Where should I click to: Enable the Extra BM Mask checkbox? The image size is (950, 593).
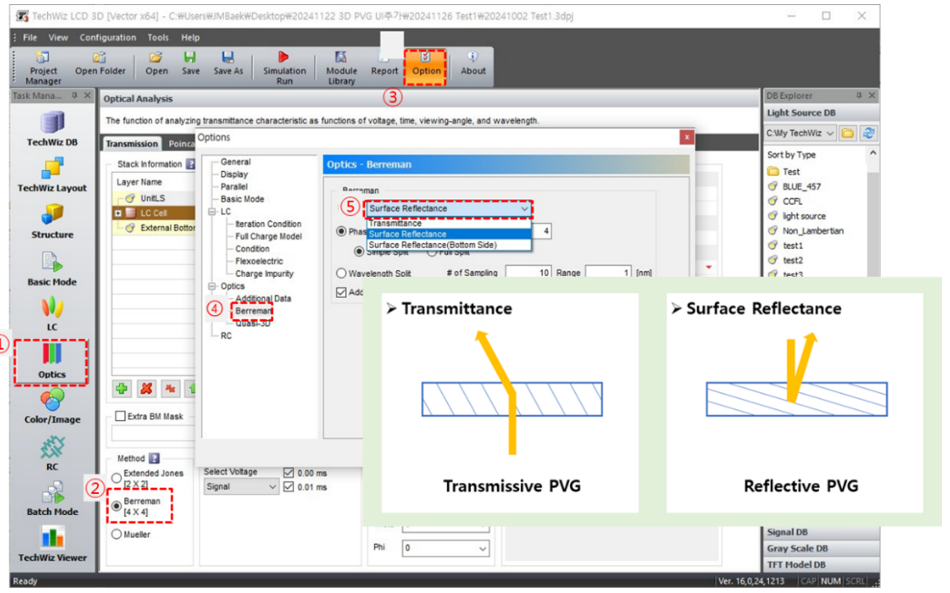click(121, 416)
